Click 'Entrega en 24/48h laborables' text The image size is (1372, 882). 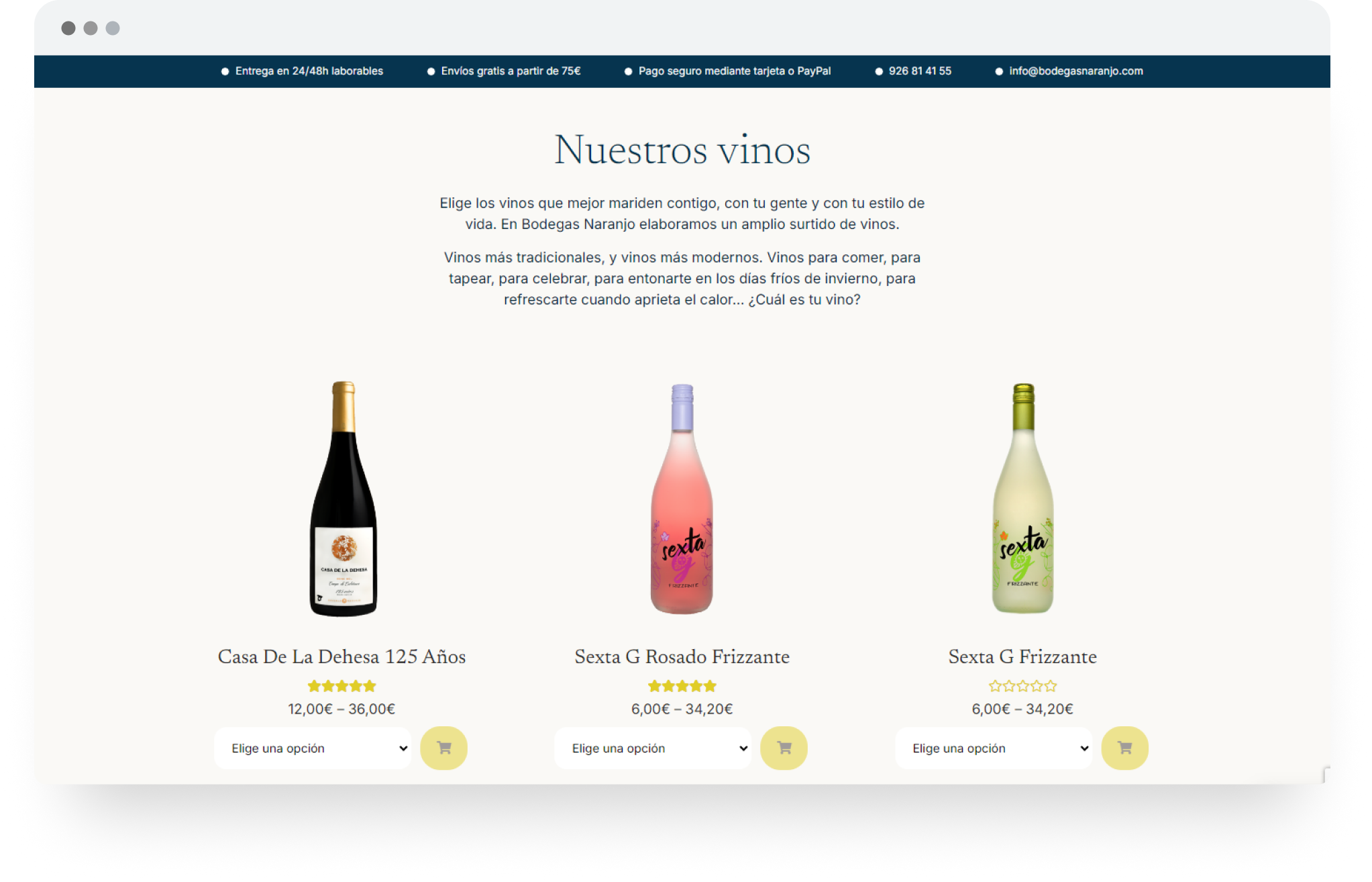click(x=309, y=71)
